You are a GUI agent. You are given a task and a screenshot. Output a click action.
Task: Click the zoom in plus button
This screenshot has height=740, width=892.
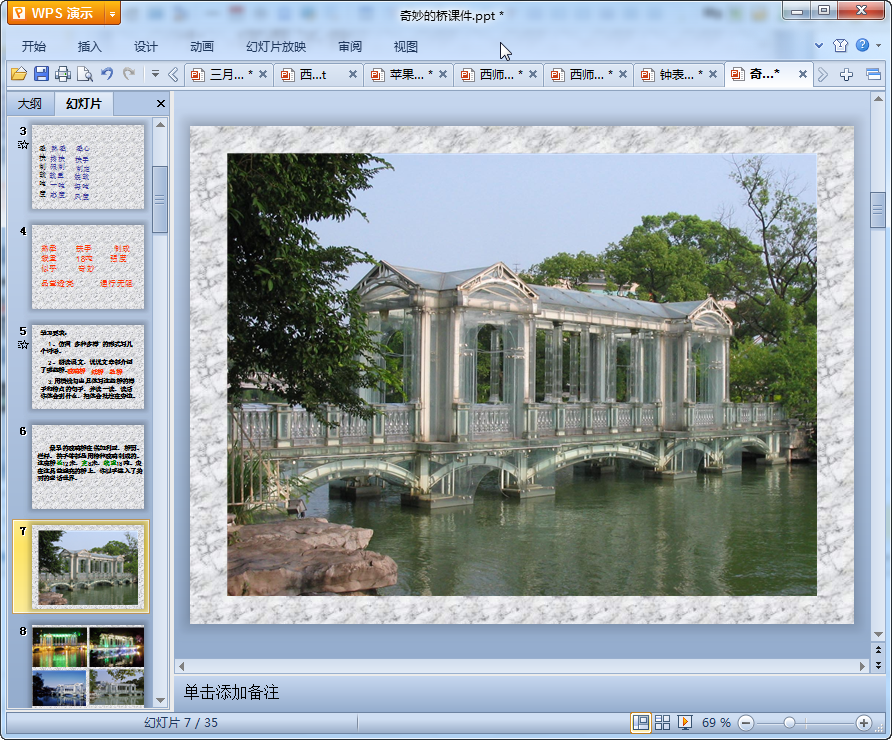point(864,722)
